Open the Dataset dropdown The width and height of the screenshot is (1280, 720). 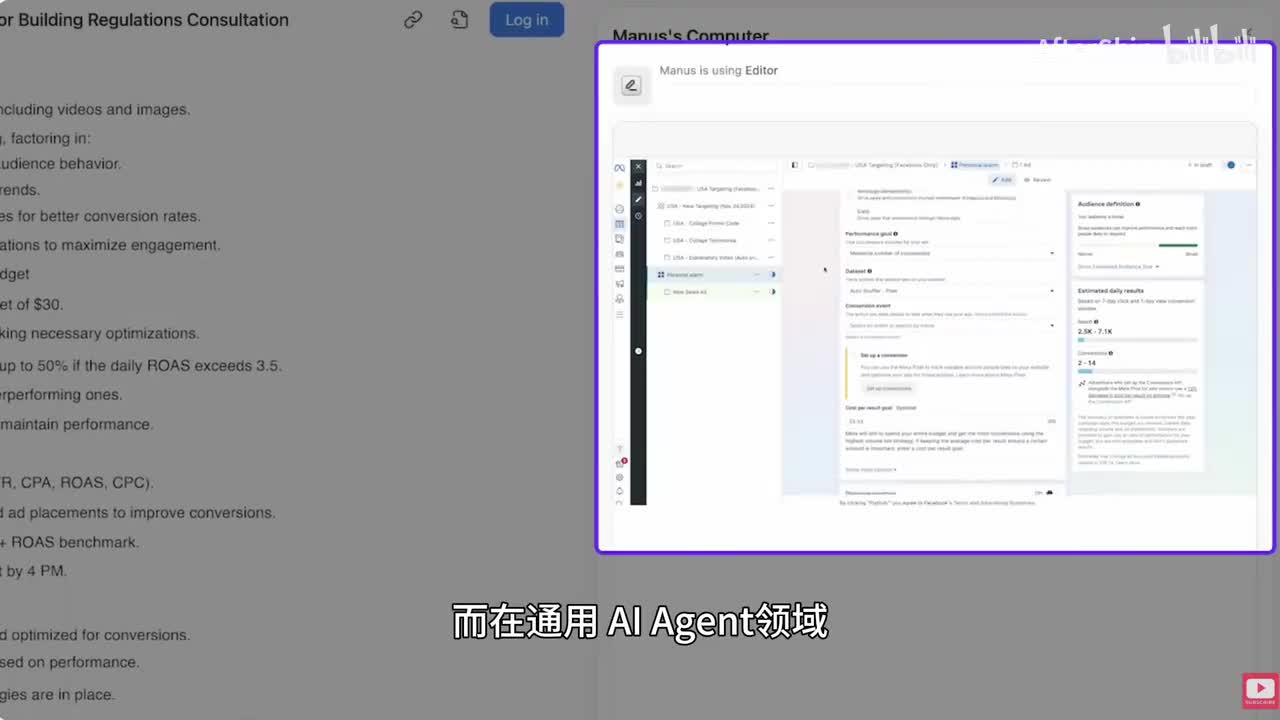[x=950, y=291]
